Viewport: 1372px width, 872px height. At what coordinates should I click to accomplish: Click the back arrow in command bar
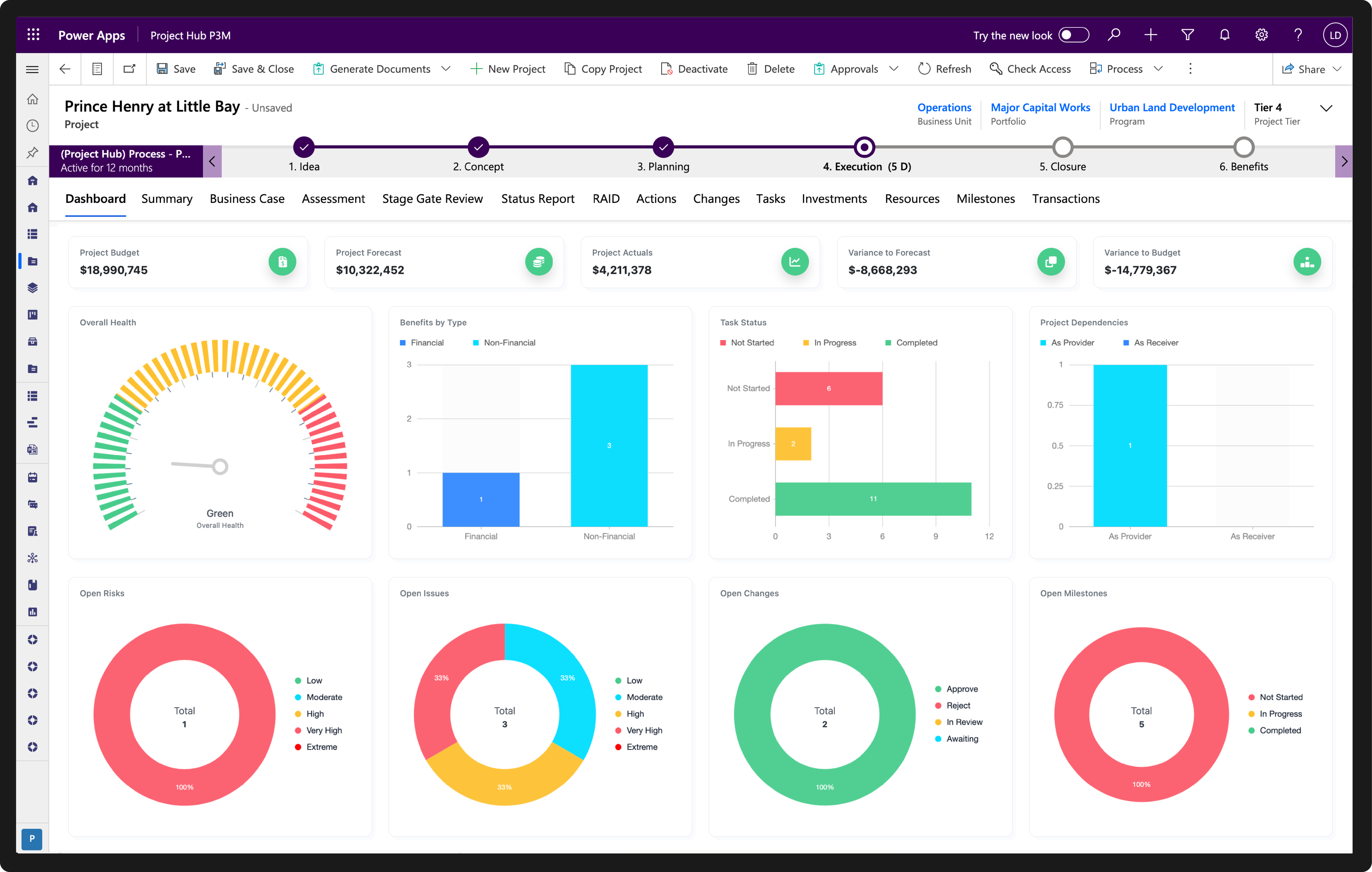[65, 69]
